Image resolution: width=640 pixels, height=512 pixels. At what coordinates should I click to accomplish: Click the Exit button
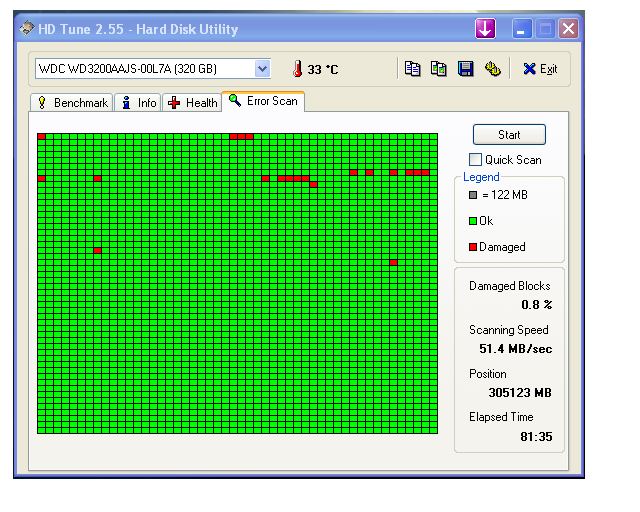coord(540,69)
